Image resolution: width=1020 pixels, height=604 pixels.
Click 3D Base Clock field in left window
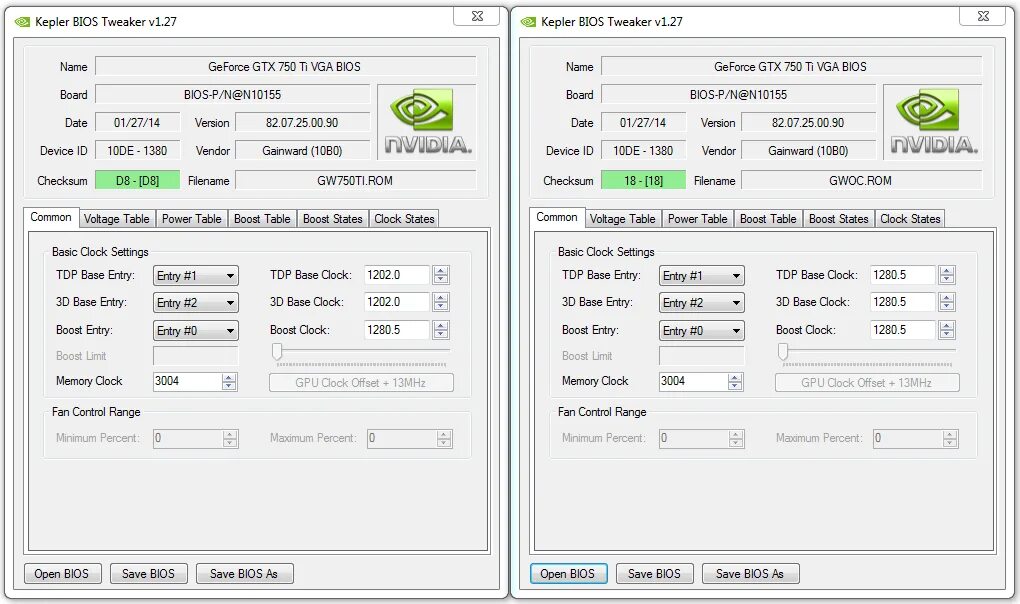[x=397, y=302]
